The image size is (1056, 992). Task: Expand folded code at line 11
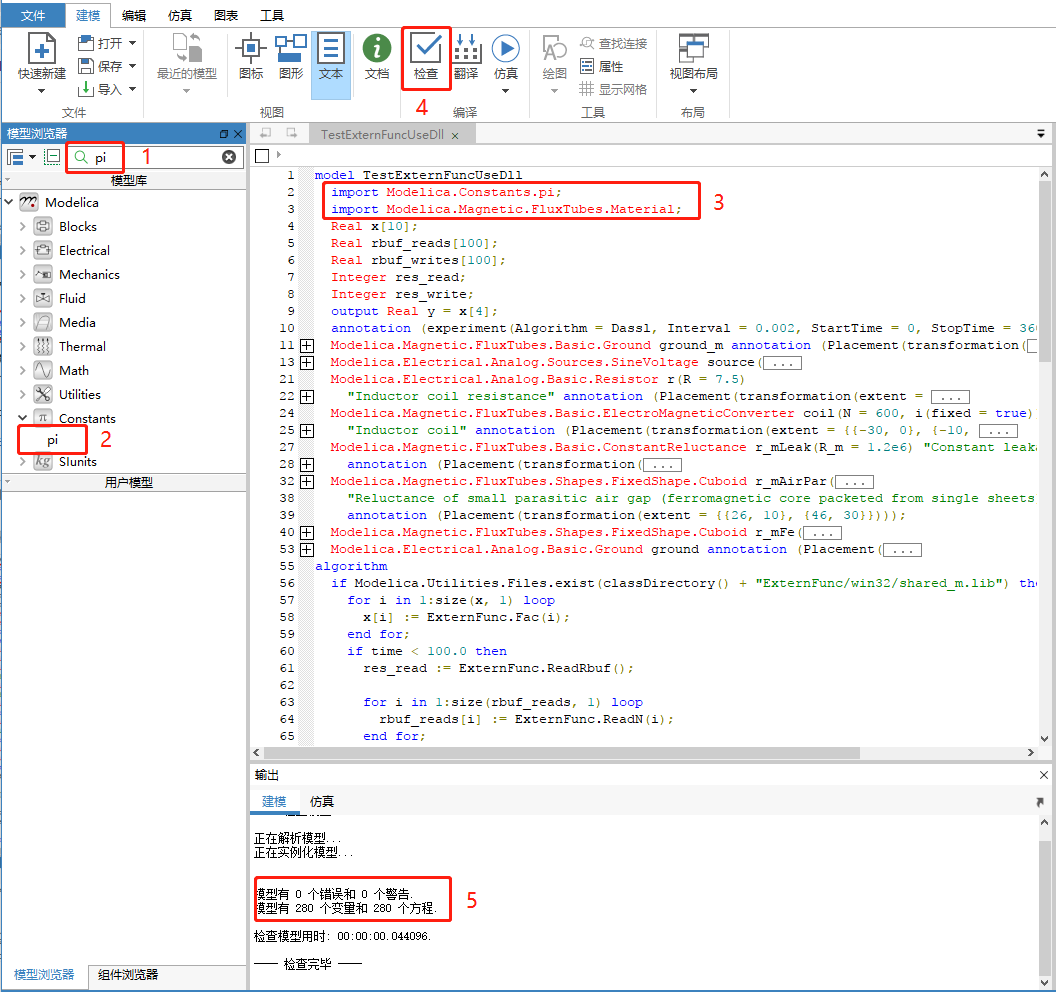click(x=307, y=345)
